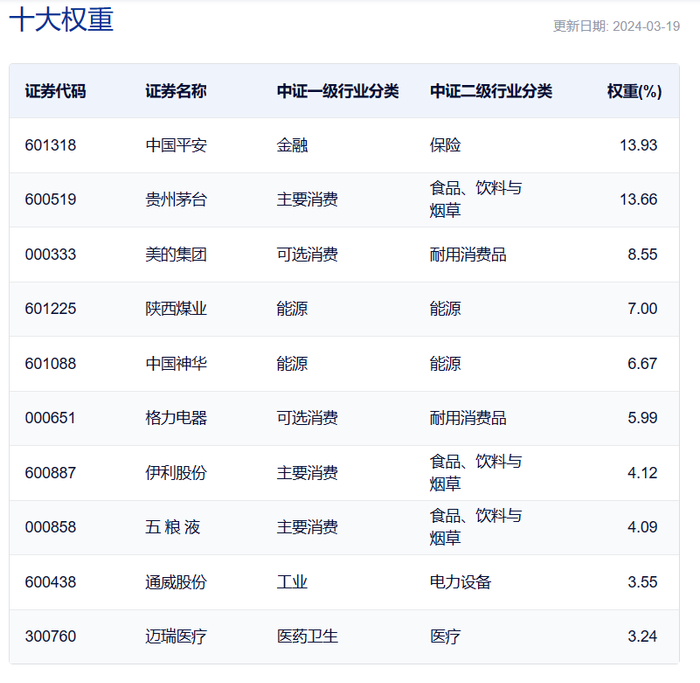The image size is (700, 683).
Task: Click 主要消费 in the 贵州茅台 row
Action: click(x=307, y=199)
